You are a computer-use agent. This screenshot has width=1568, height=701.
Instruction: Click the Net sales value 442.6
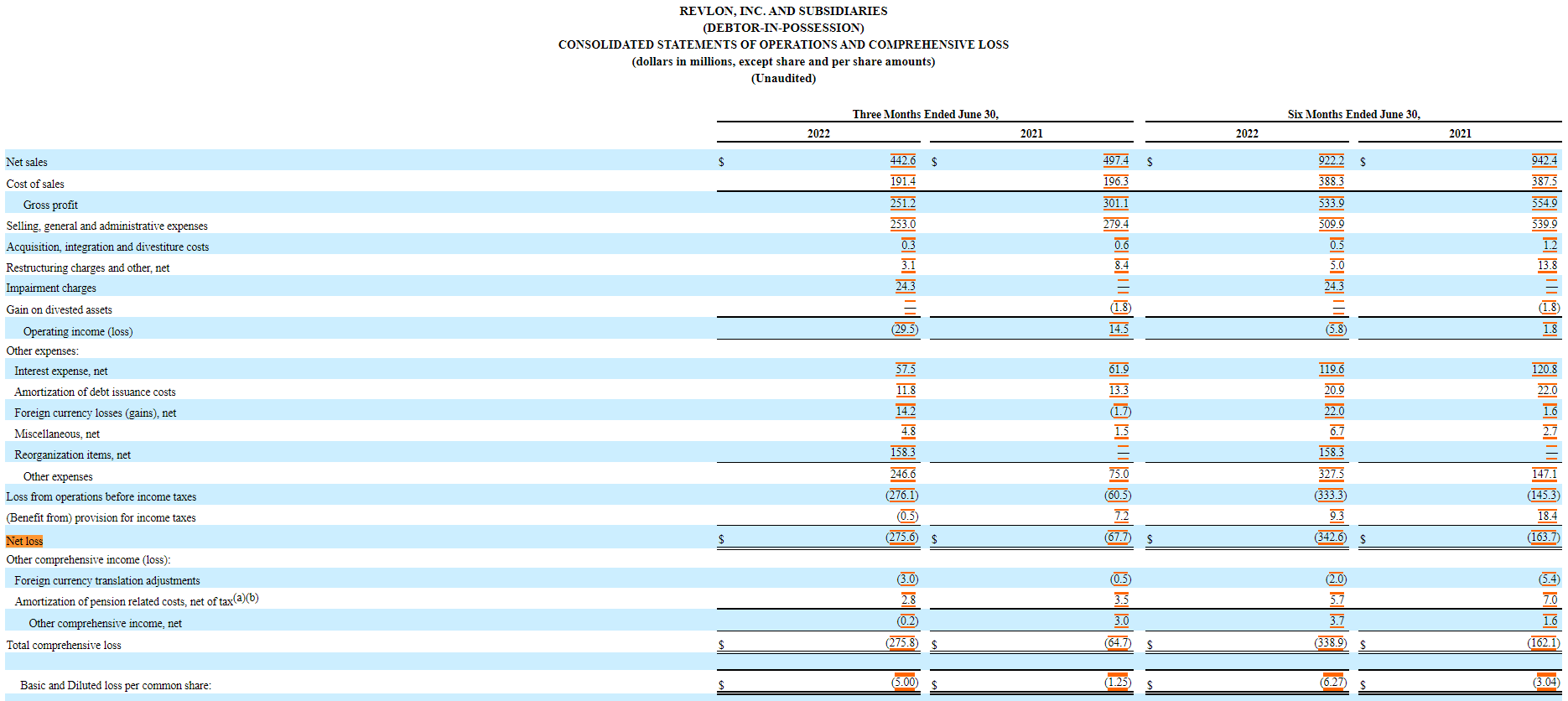(903, 160)
